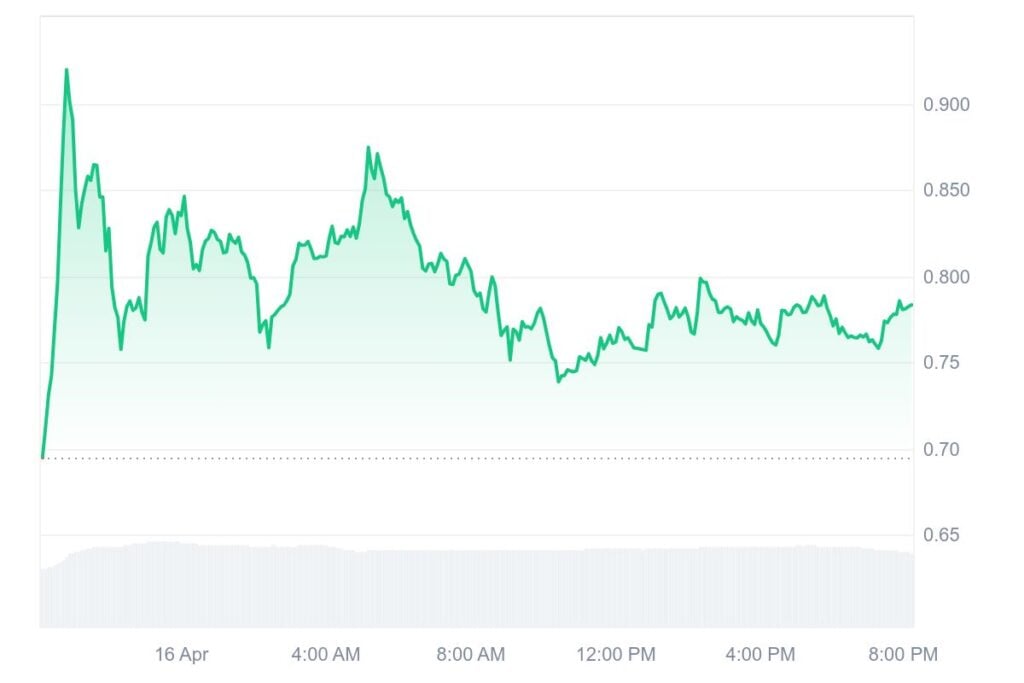Click the 4:00 PM time label
This screenshot has height=683, width=1024.
760,655
